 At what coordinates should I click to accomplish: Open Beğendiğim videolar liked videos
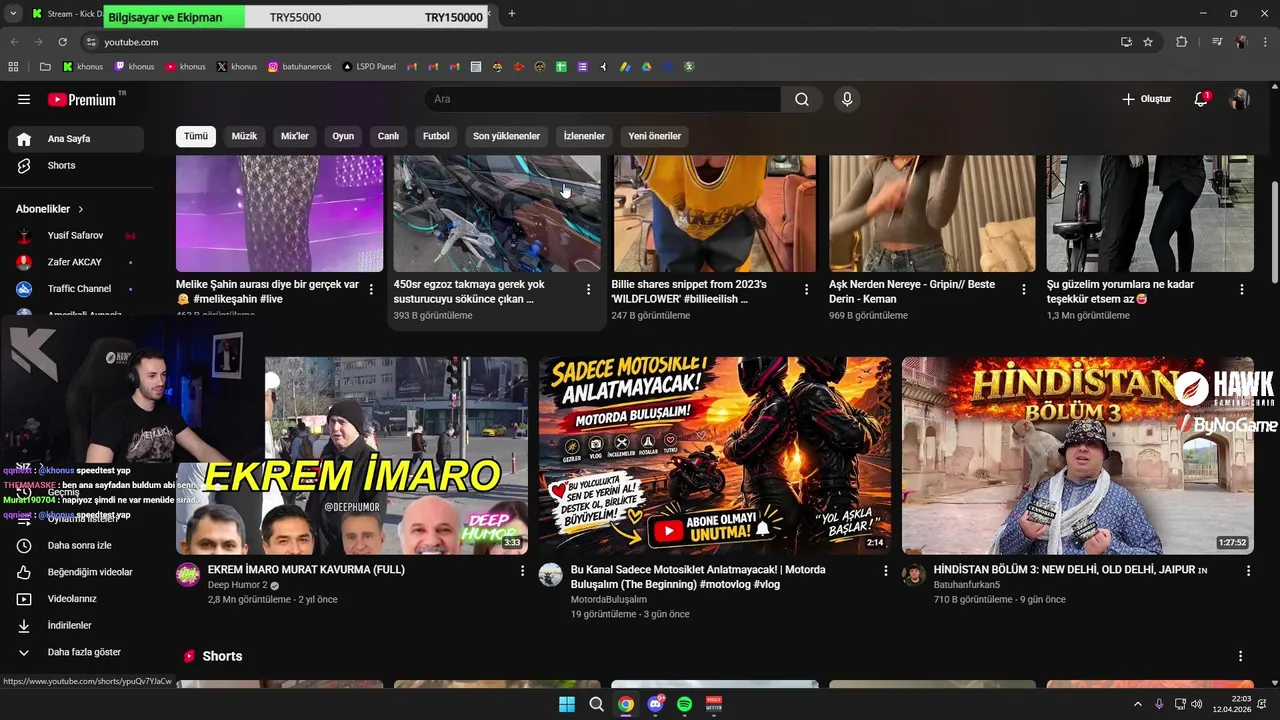pos(76,572)
